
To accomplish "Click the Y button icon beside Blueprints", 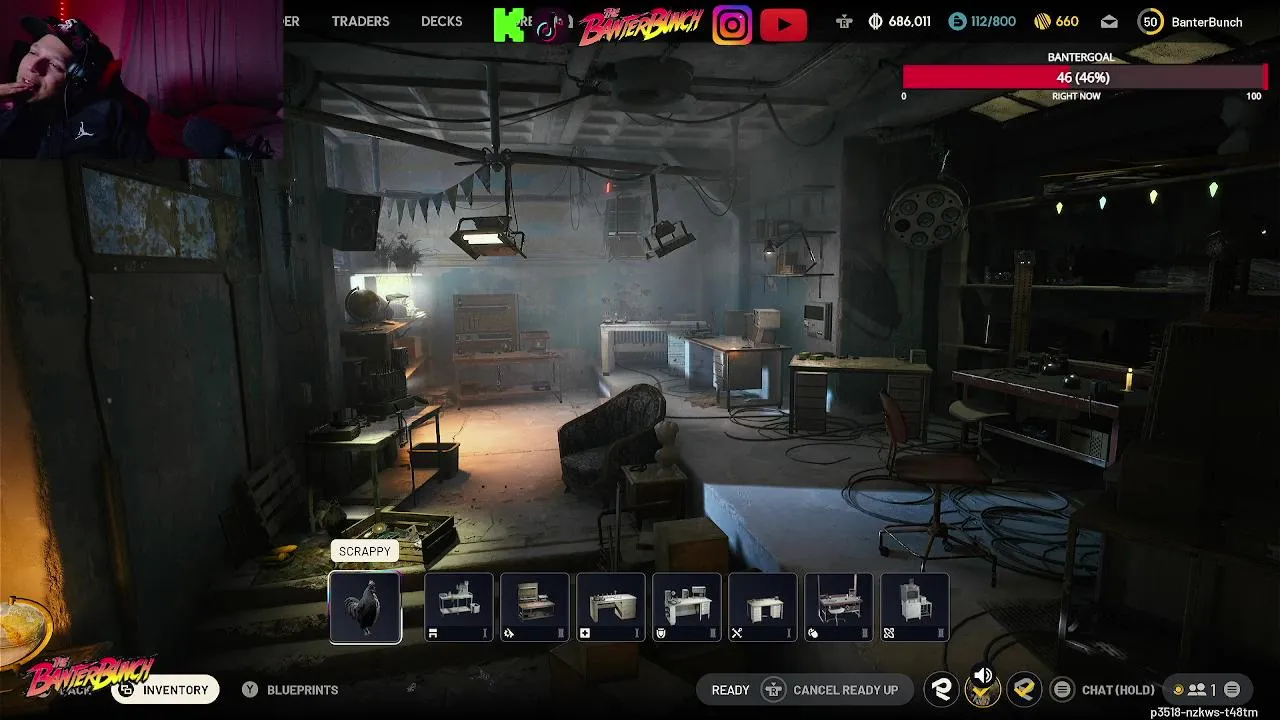I will click(250, 689).
